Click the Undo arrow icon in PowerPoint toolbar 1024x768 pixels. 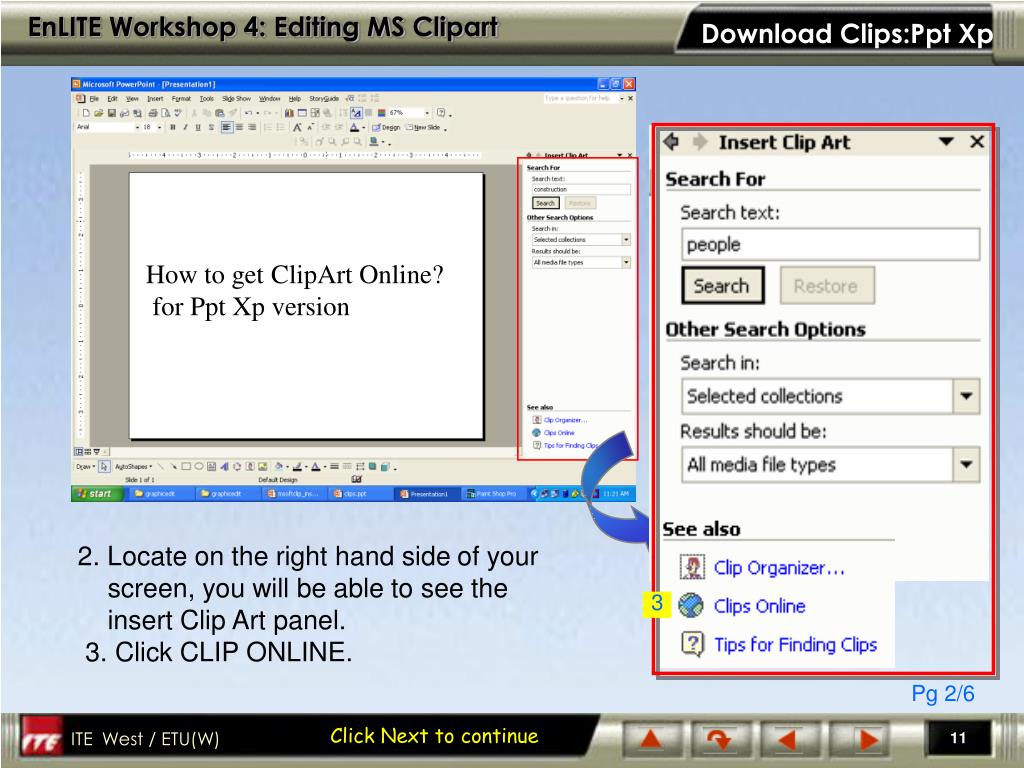[248, 113]
